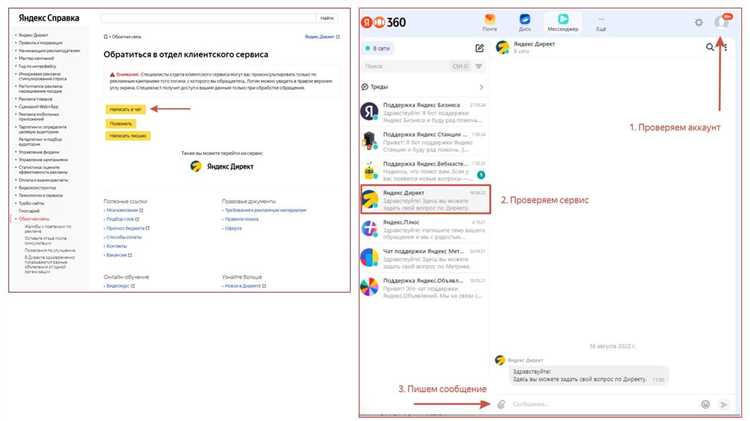
Task: Expand Мастер кампаний sidebar item
Action: pos(35,58)
